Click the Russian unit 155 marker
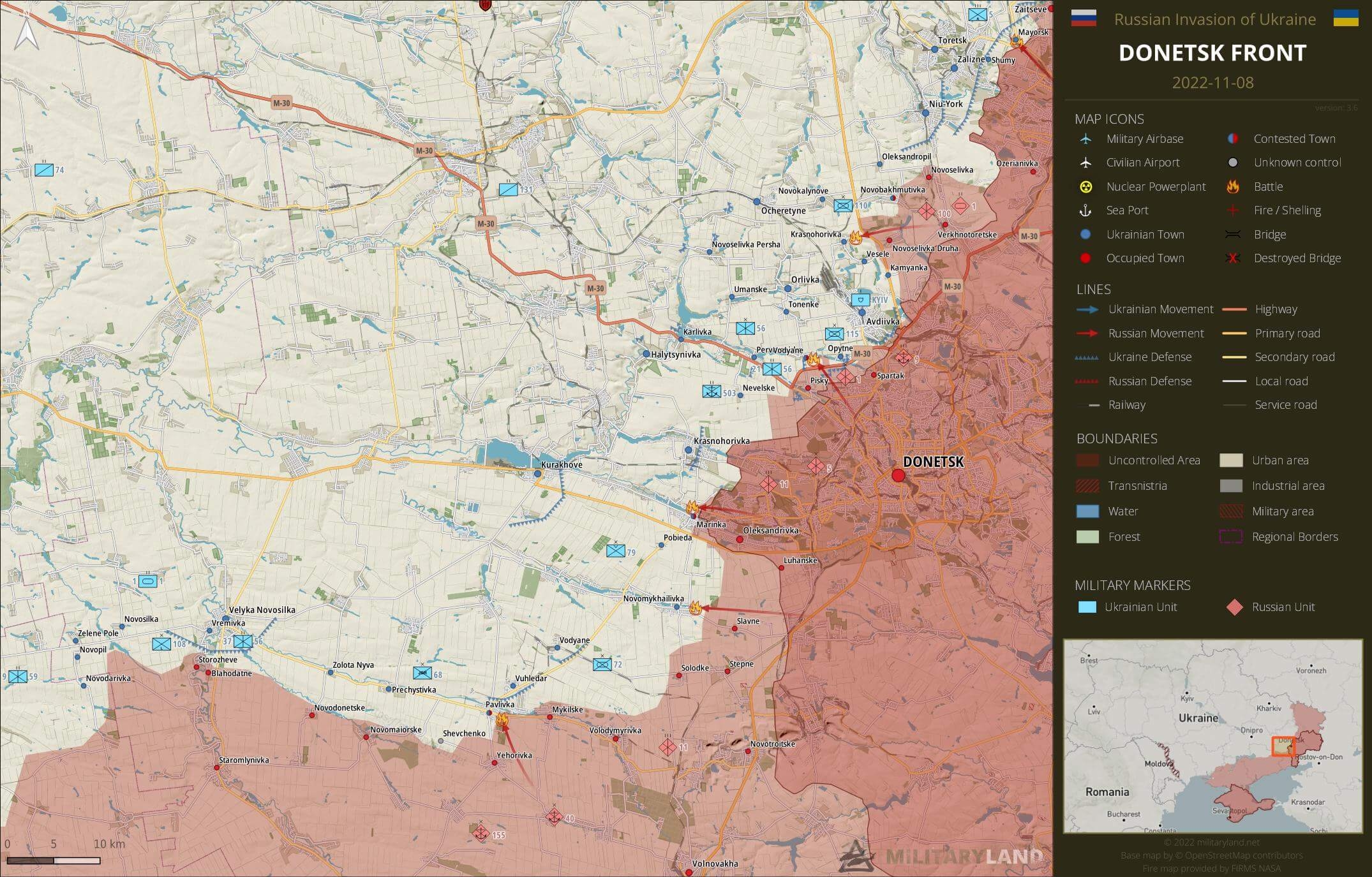The image size is (1372, 877). 481,833
